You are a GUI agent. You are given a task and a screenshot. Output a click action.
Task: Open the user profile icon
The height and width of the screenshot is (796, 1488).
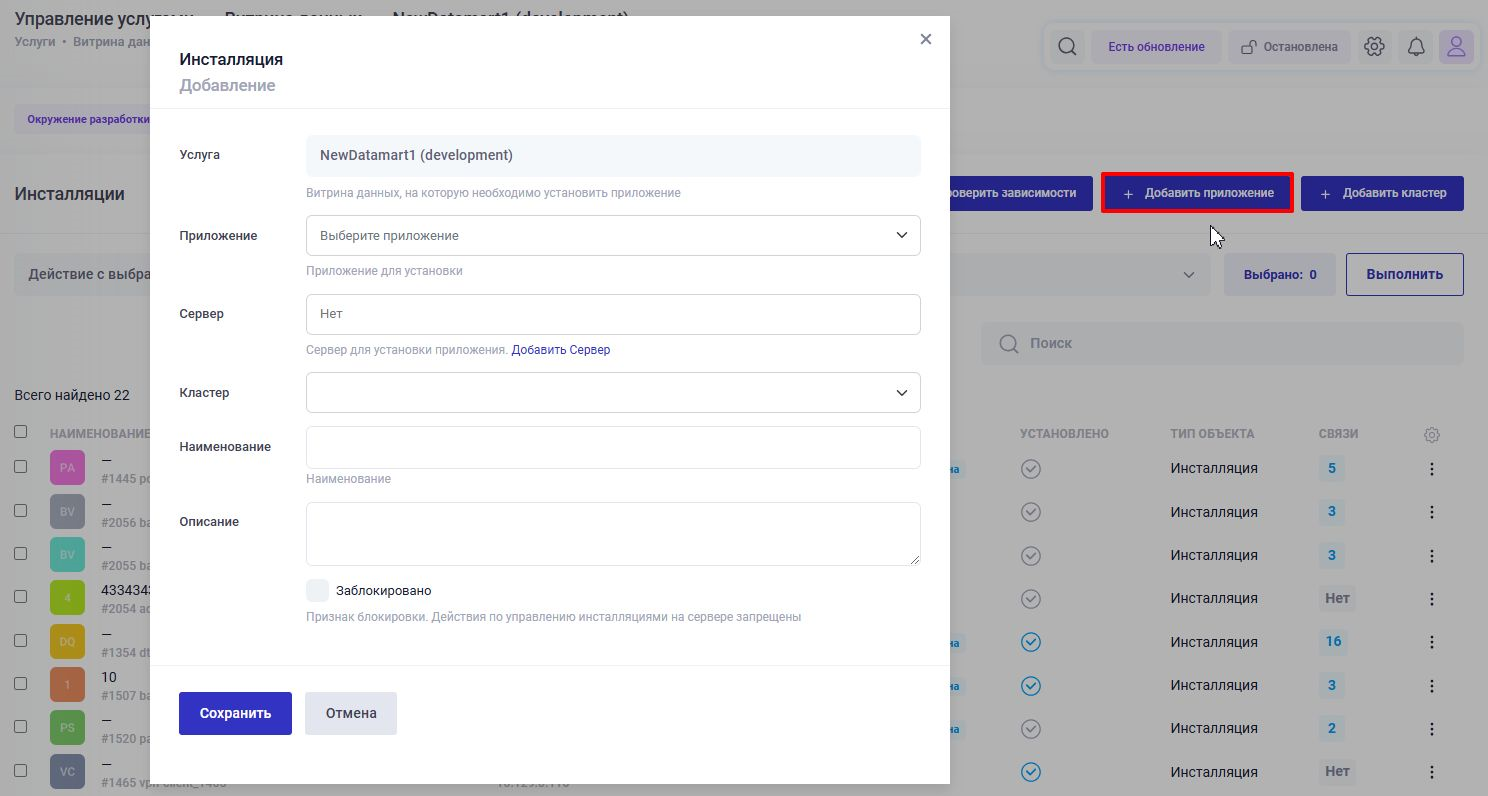point(1456,47)
